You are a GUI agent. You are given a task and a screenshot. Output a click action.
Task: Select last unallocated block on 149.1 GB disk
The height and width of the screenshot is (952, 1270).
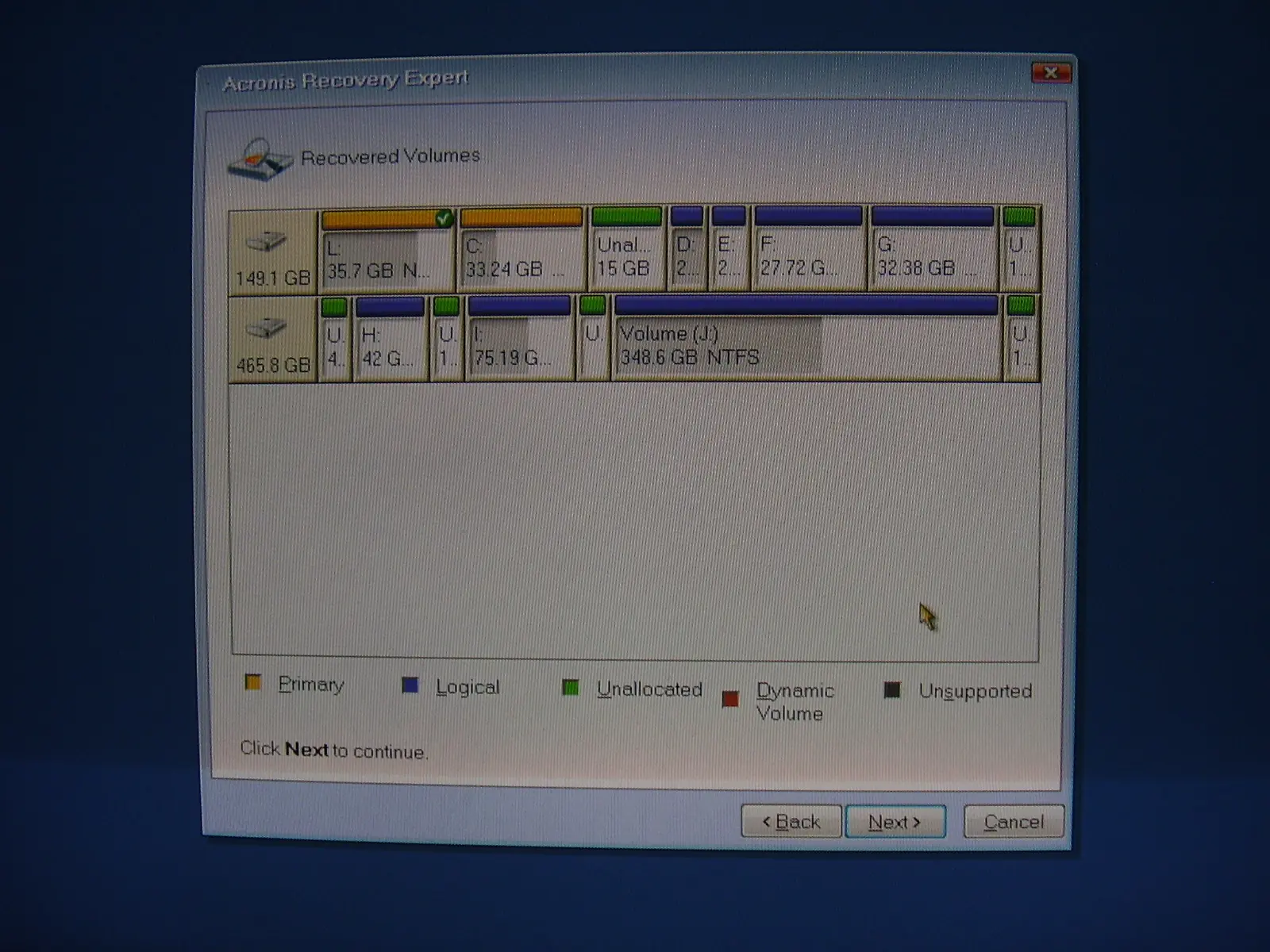(x=1019, y=248)
